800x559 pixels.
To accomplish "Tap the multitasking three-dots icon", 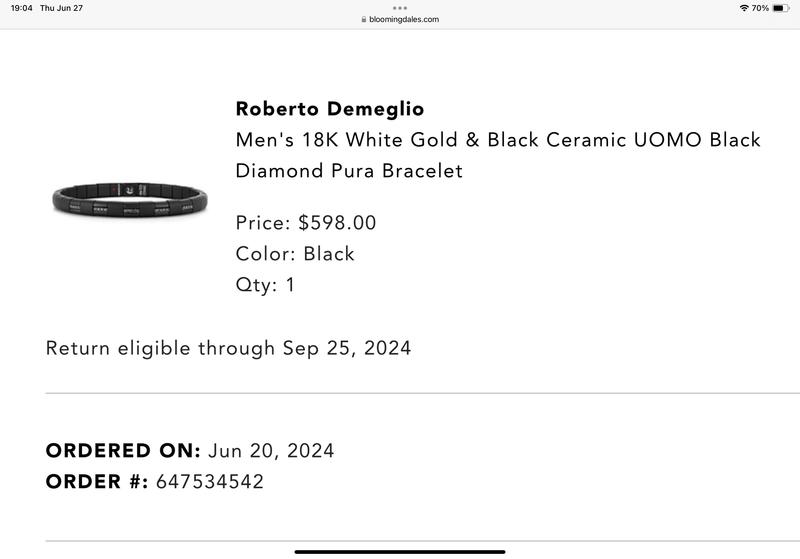I will coord(400,7).
